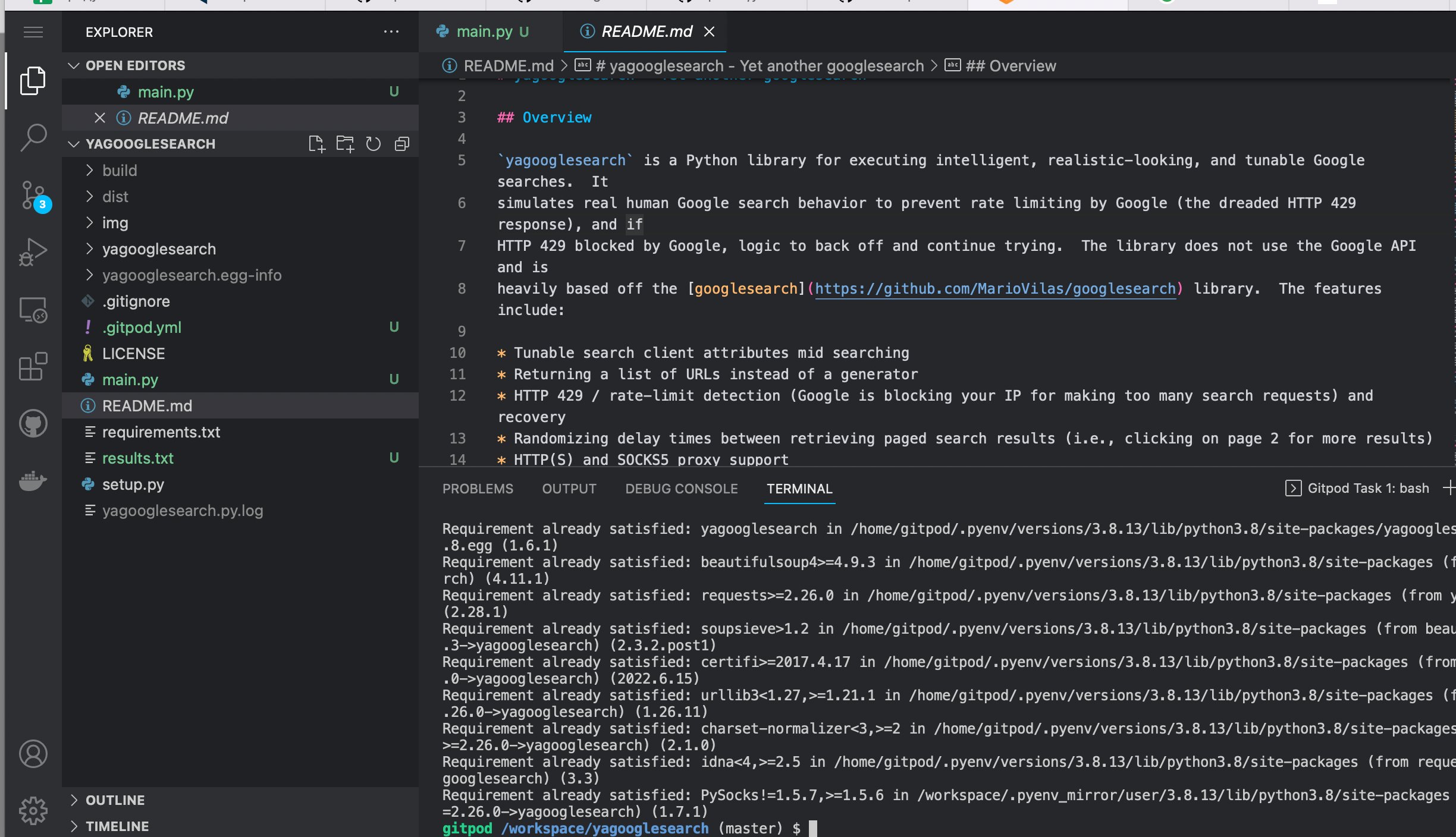Open requirements.txt in explorer
The width and height of the screenshot is (1456, 837).
point(161,432)
